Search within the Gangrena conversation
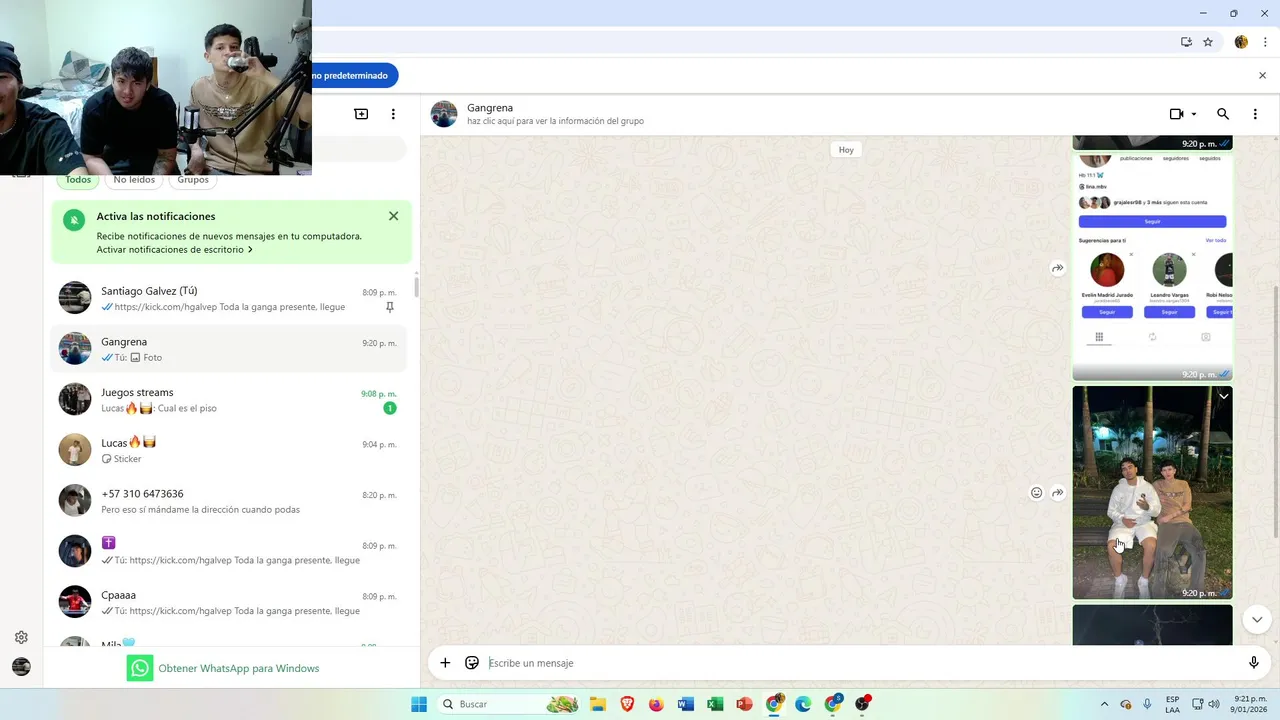 tap(1223, 114)
